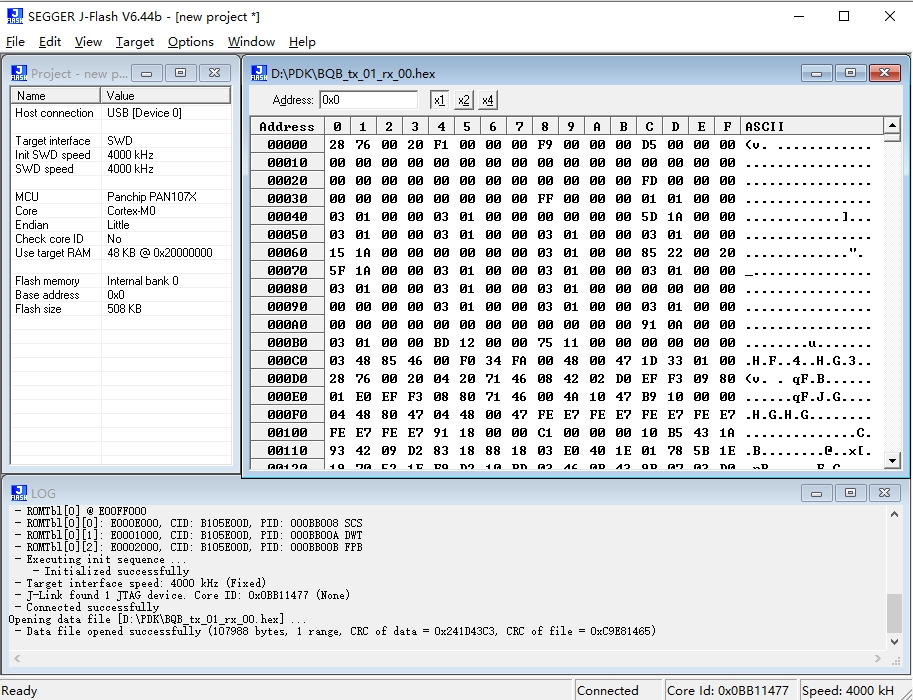Click hex view scroll down arrow
This screenshot has width=913, height=700.
point(892,460)
